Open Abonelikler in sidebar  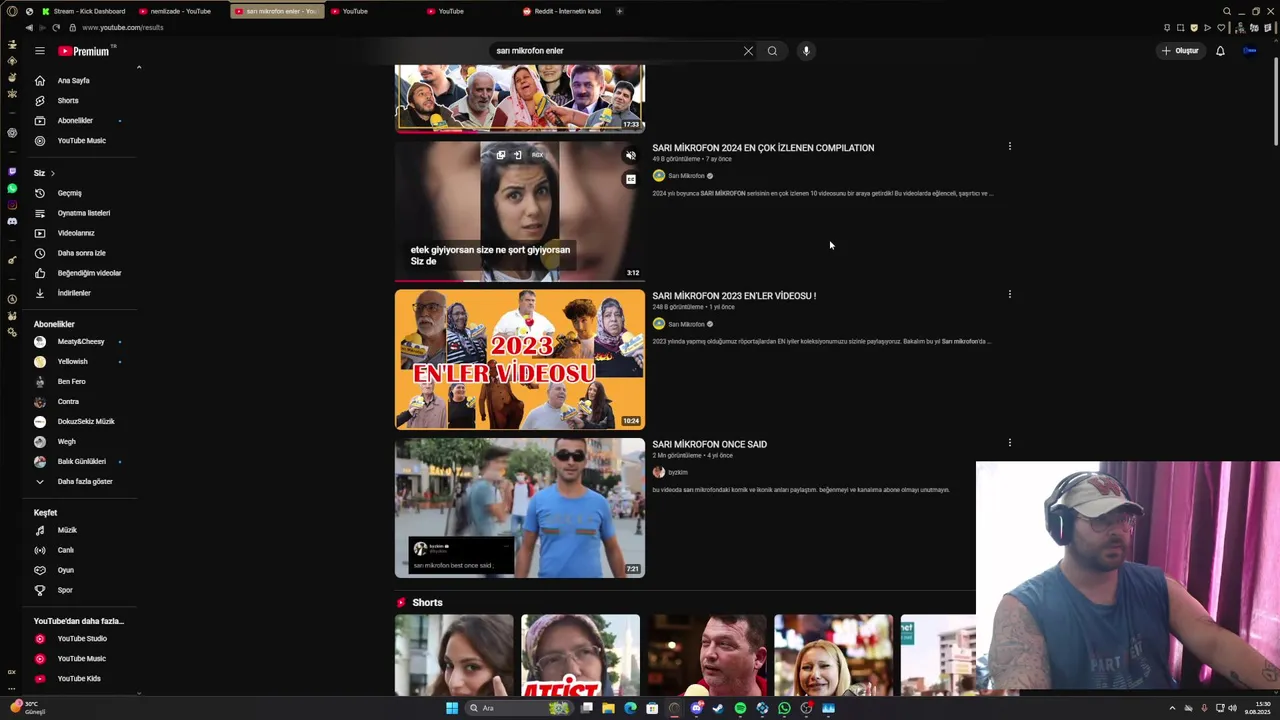pyautogui.click(x=75, y=121)
